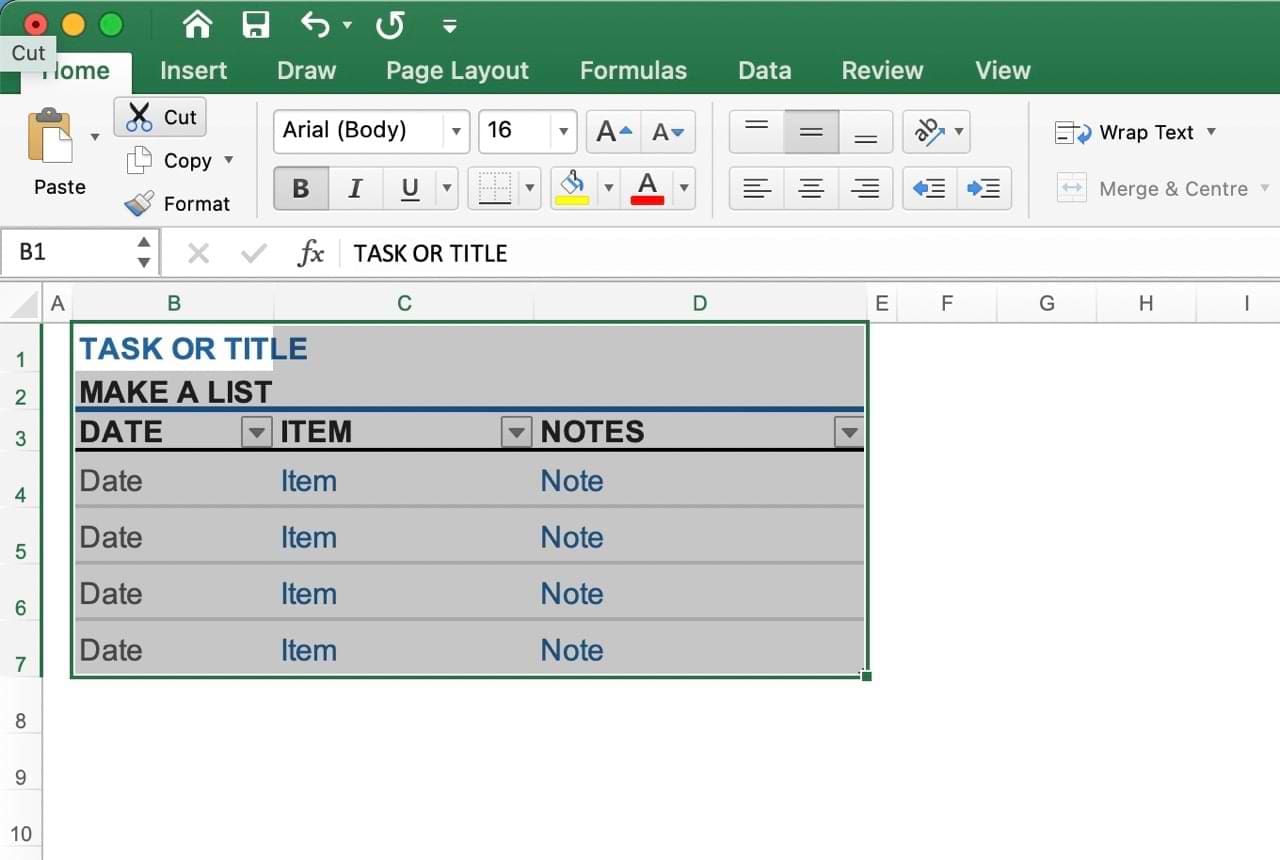The width and height of the screenshot is (1280, 860).
Task: Click the Format painter brush icon
Action: [x=139, y=203]
